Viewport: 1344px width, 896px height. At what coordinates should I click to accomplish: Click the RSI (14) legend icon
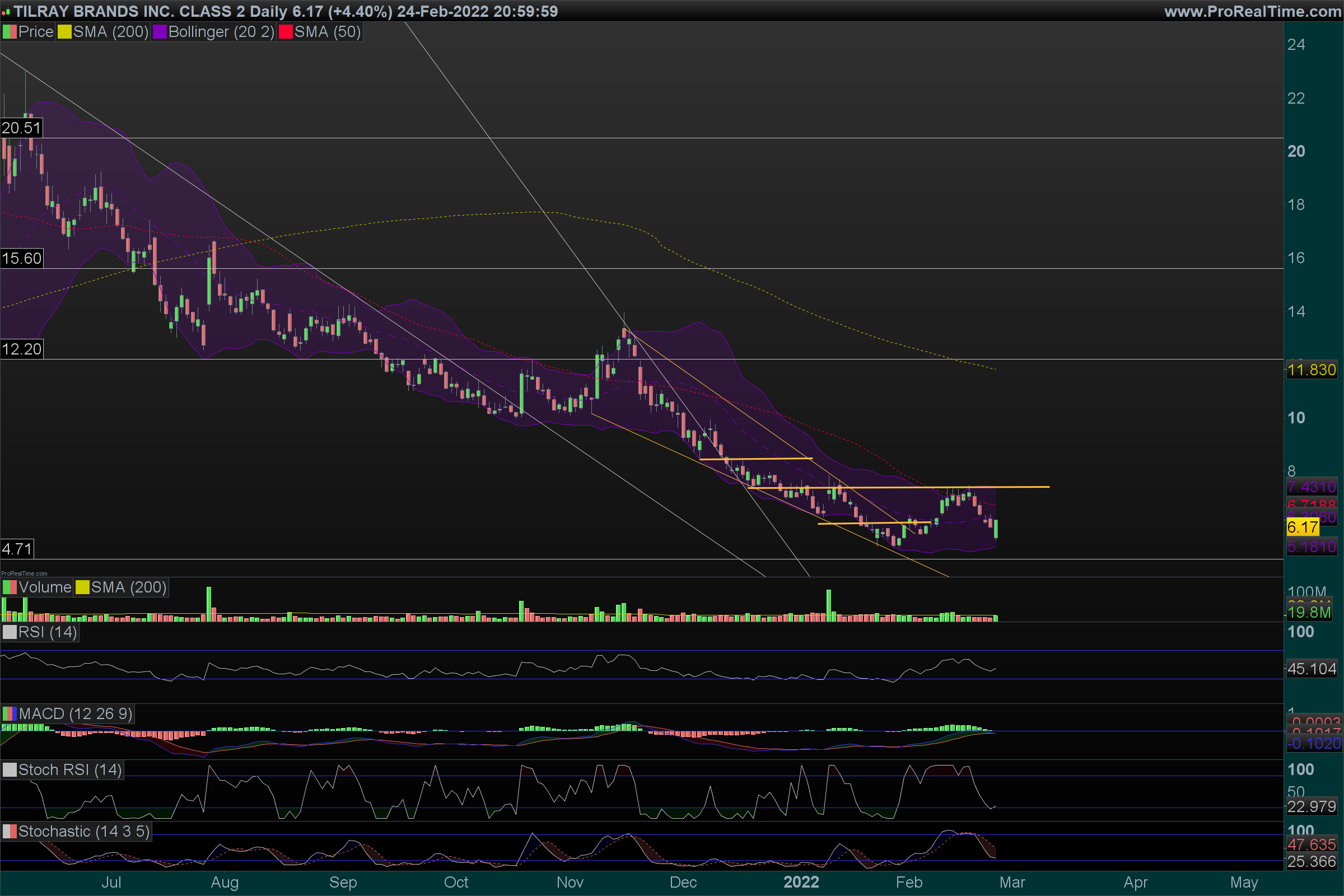10,633
